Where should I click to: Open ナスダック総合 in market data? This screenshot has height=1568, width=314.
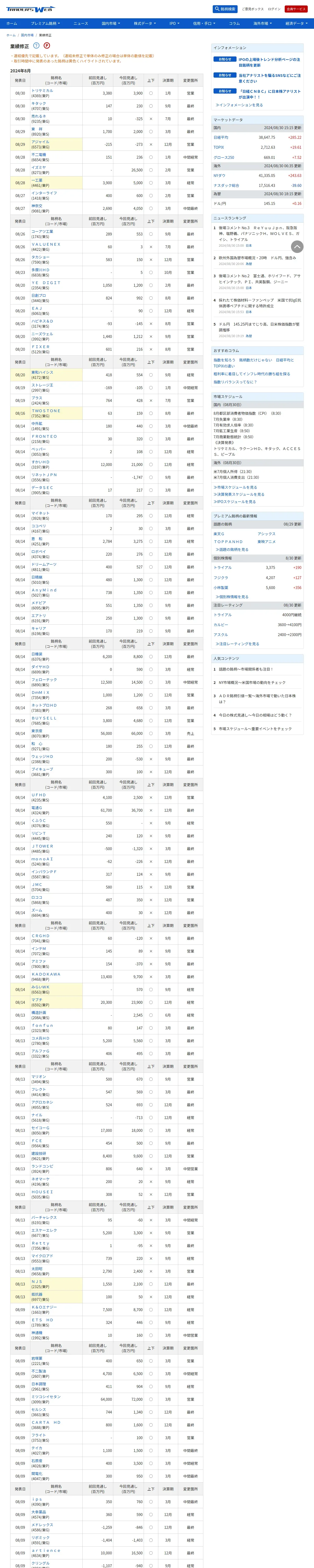click(x=226, y=185)
